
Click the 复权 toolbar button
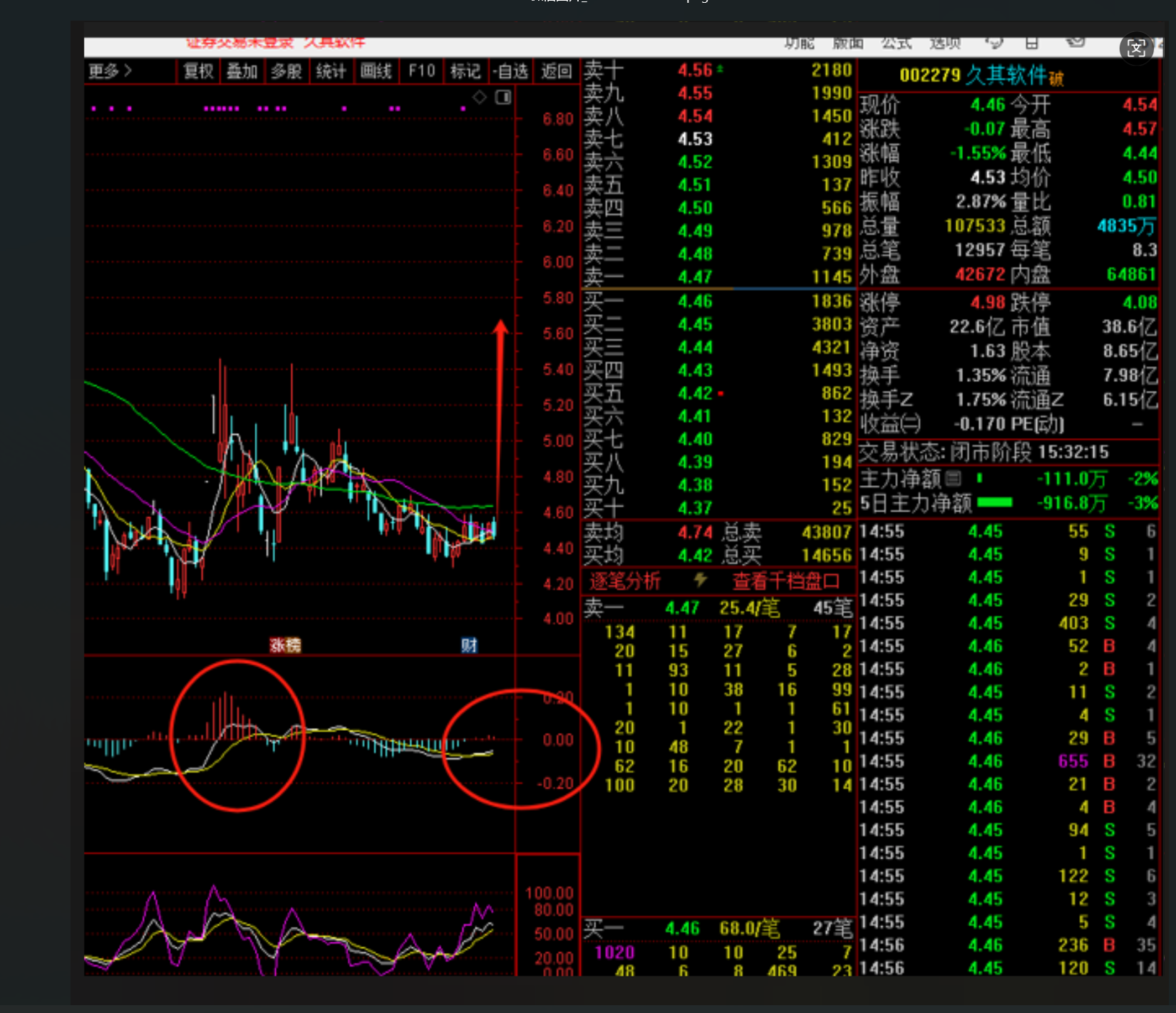click(x=198, y=71)
